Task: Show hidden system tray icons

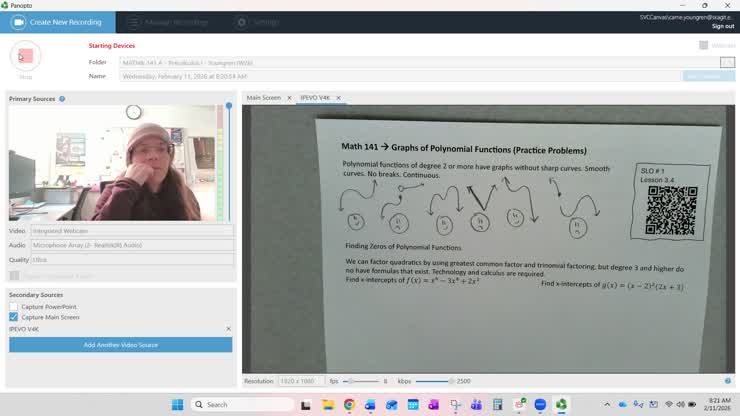Action: coord(607,405)
